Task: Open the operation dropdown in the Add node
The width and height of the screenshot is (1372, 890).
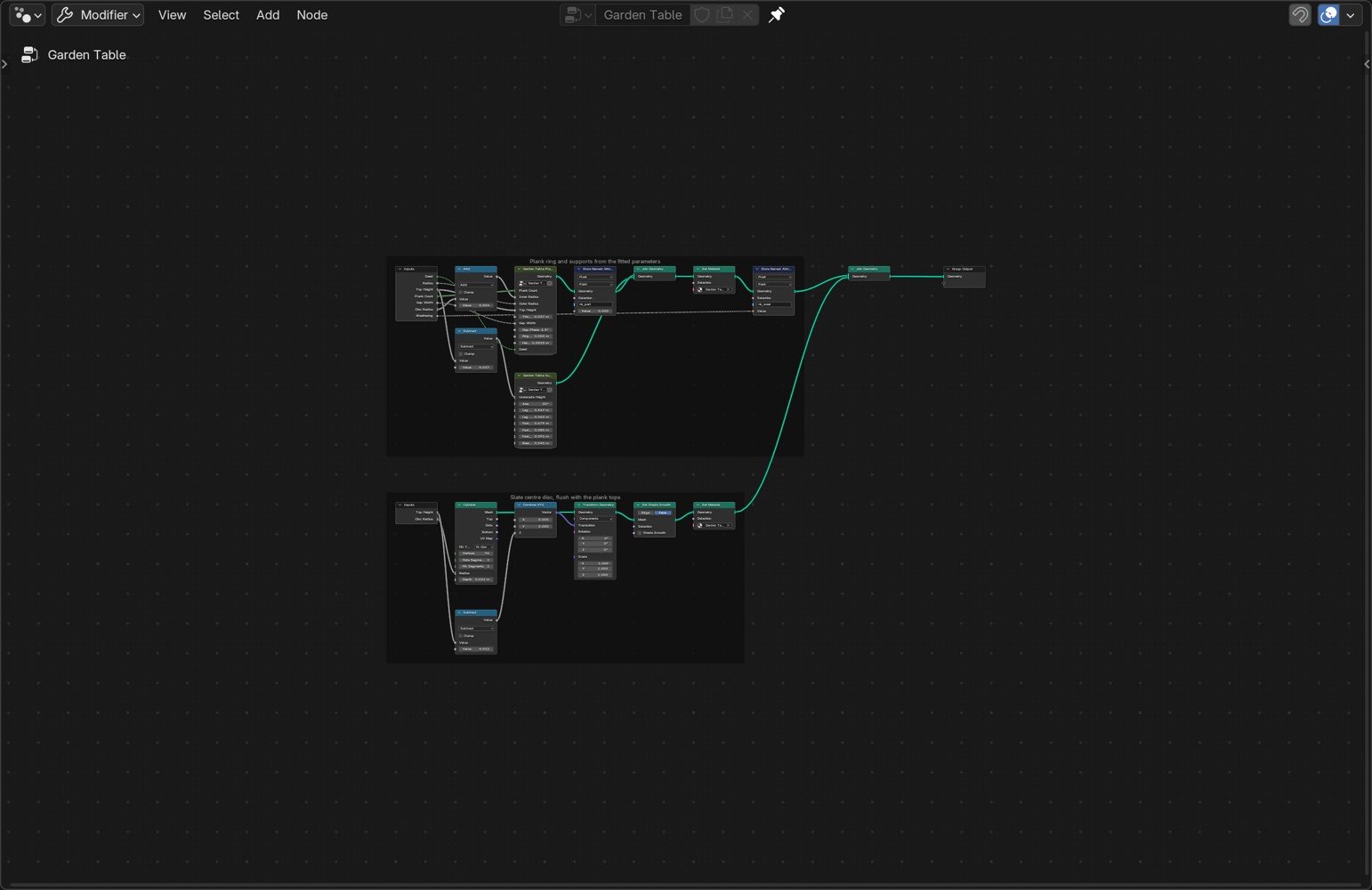Action: point(476,285)
